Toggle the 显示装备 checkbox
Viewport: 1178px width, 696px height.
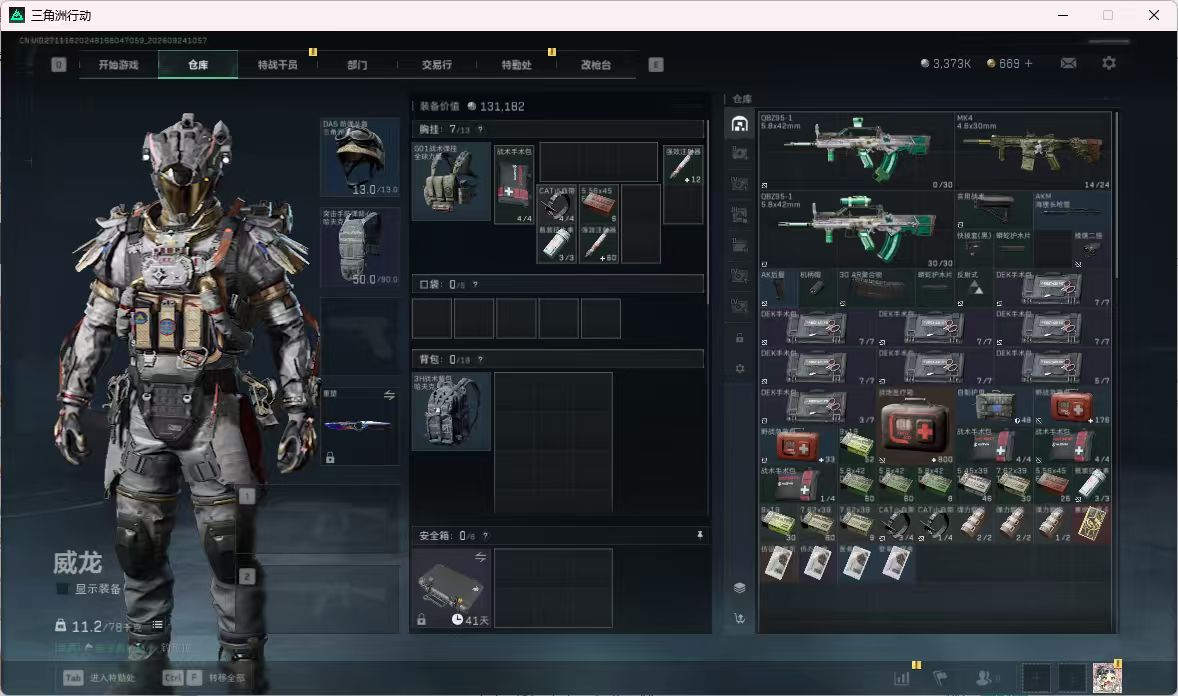click(x=62, y=589)
